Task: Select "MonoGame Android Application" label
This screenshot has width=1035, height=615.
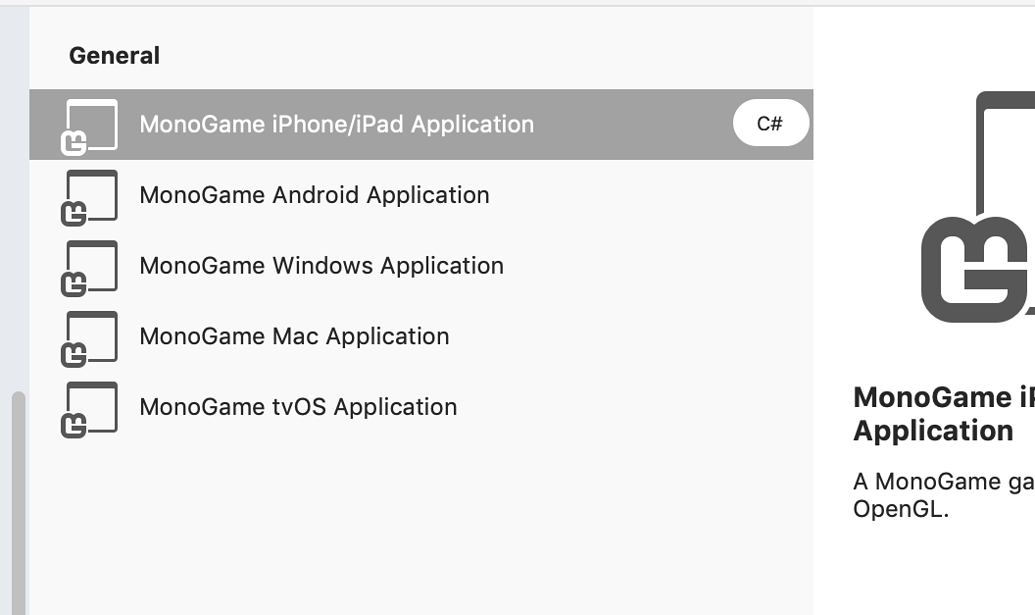Action: click(314, 195)
